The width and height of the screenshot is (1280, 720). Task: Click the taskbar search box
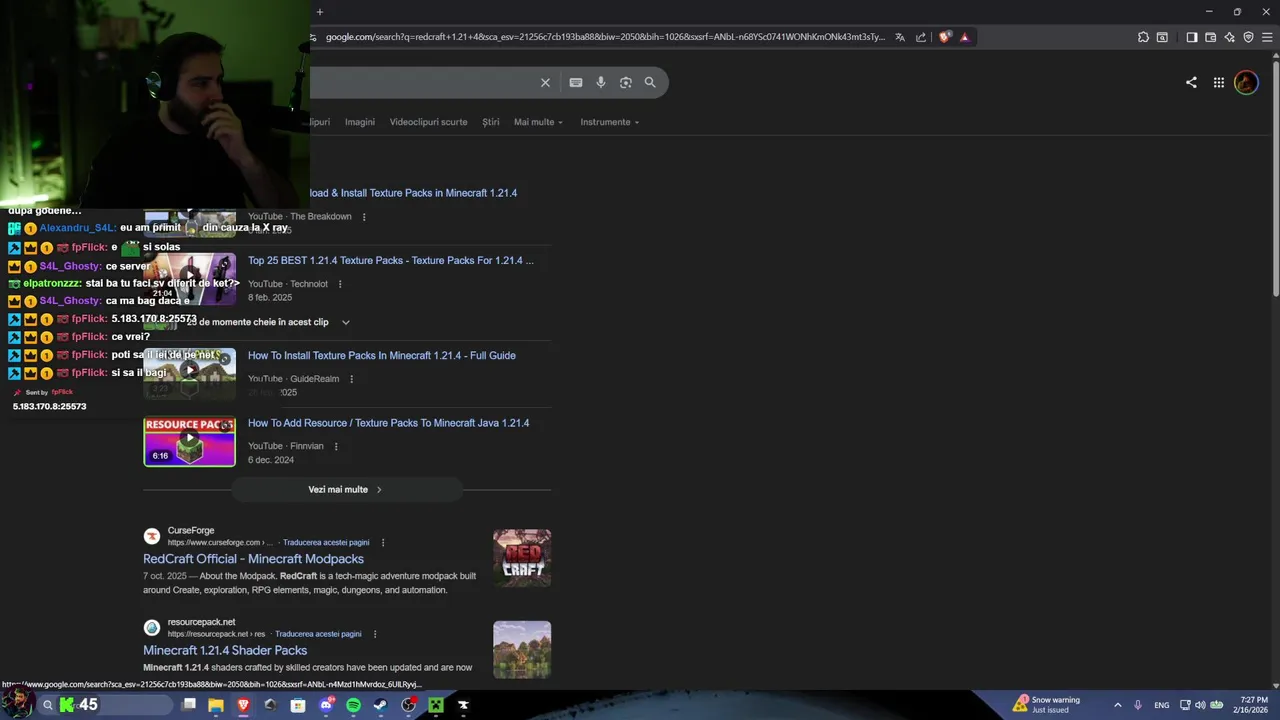click(x=105, y=705)
